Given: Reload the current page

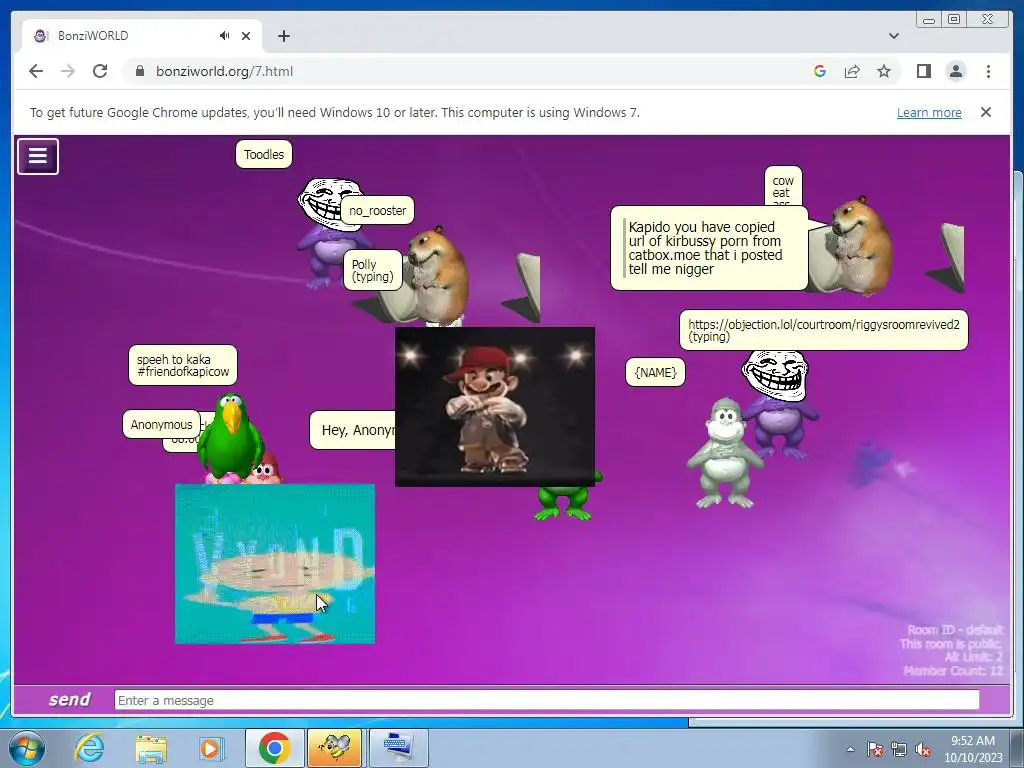Looking at the screenshot, I should 100,71.
